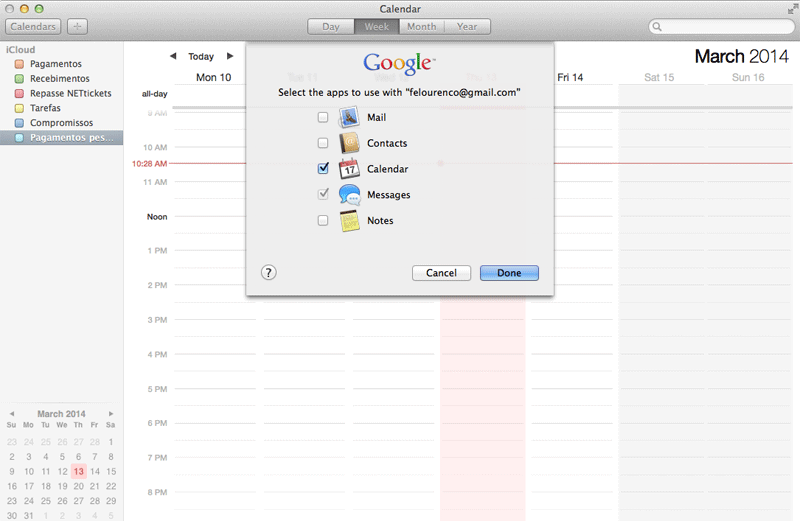Select day 10 in mini calendar
The height and width of the screenshot is (521, 800).
(x=29, y=472)
